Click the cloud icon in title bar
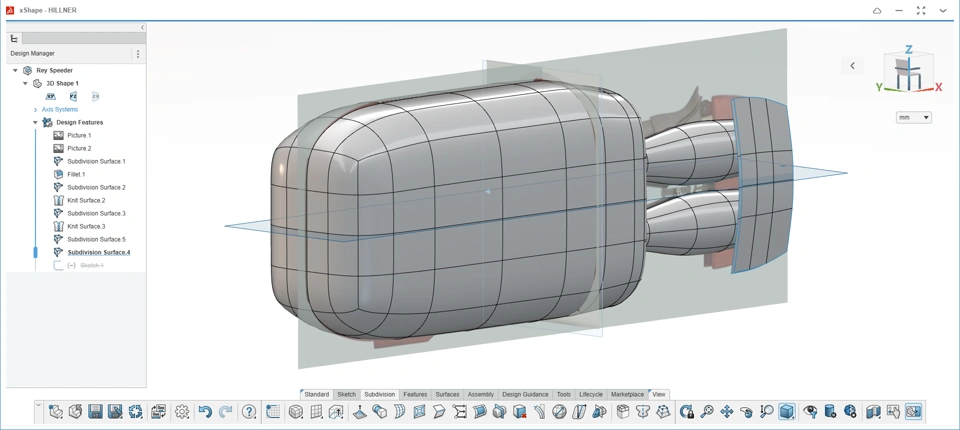The width and height of the screenshot is (960, 430). click(x=877, y=10)
